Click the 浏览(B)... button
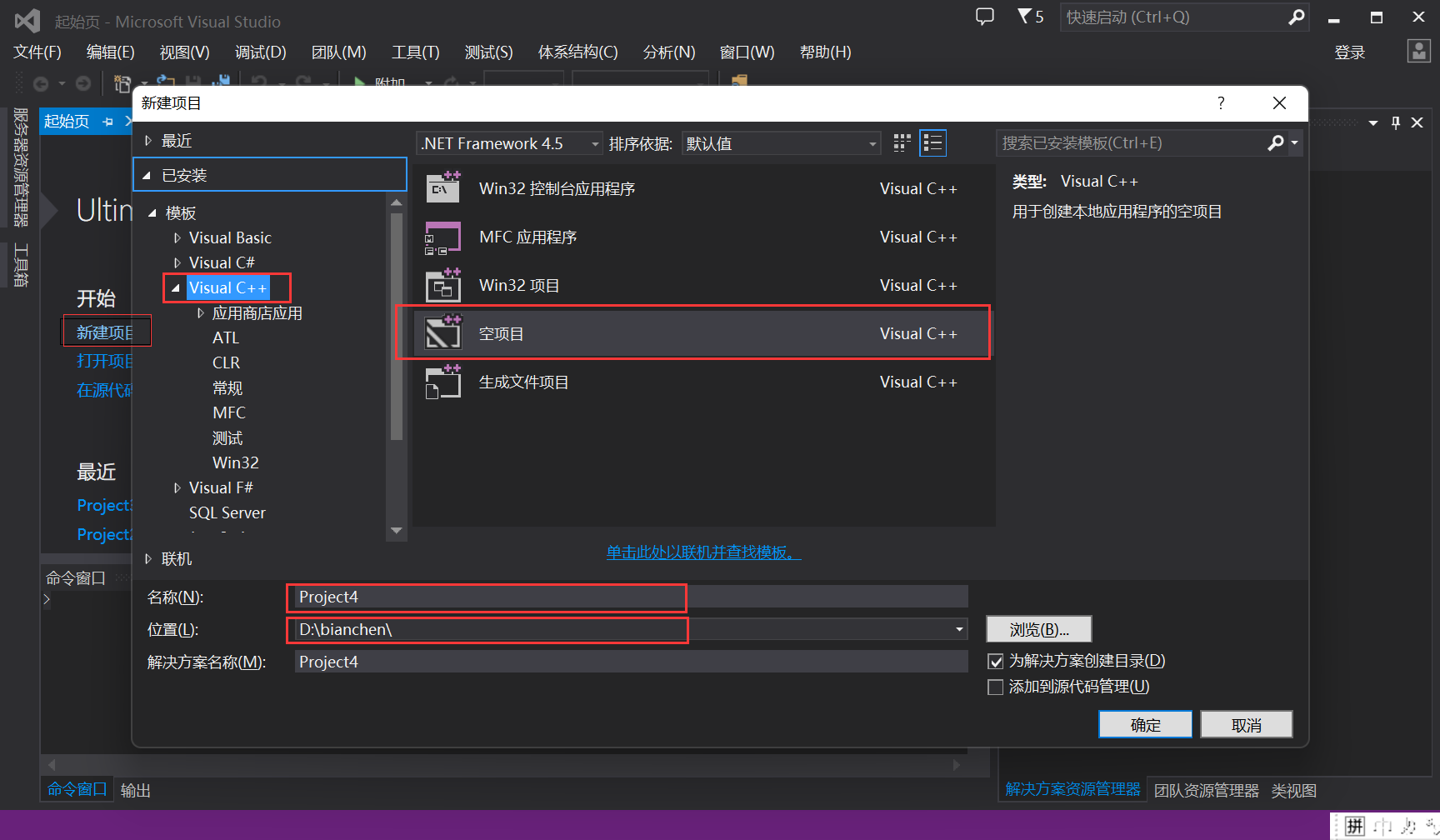 (x=1039, y=629)
